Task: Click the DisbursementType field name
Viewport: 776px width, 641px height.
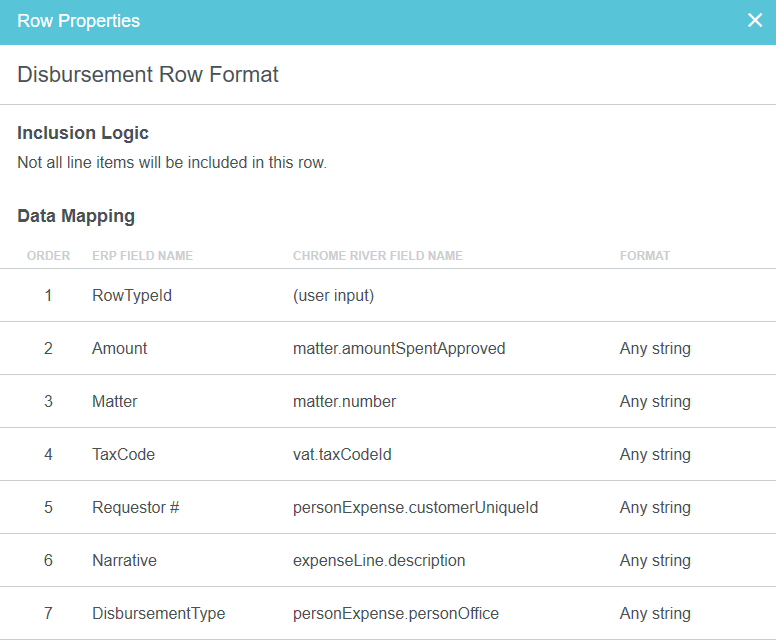Action: pos(158,613)
